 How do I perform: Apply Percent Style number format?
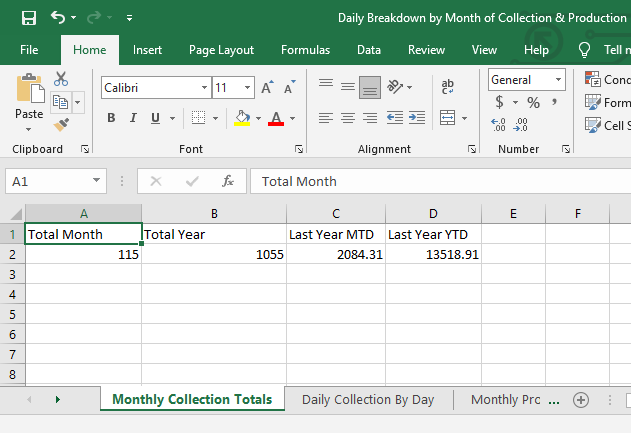coord(533,102)
